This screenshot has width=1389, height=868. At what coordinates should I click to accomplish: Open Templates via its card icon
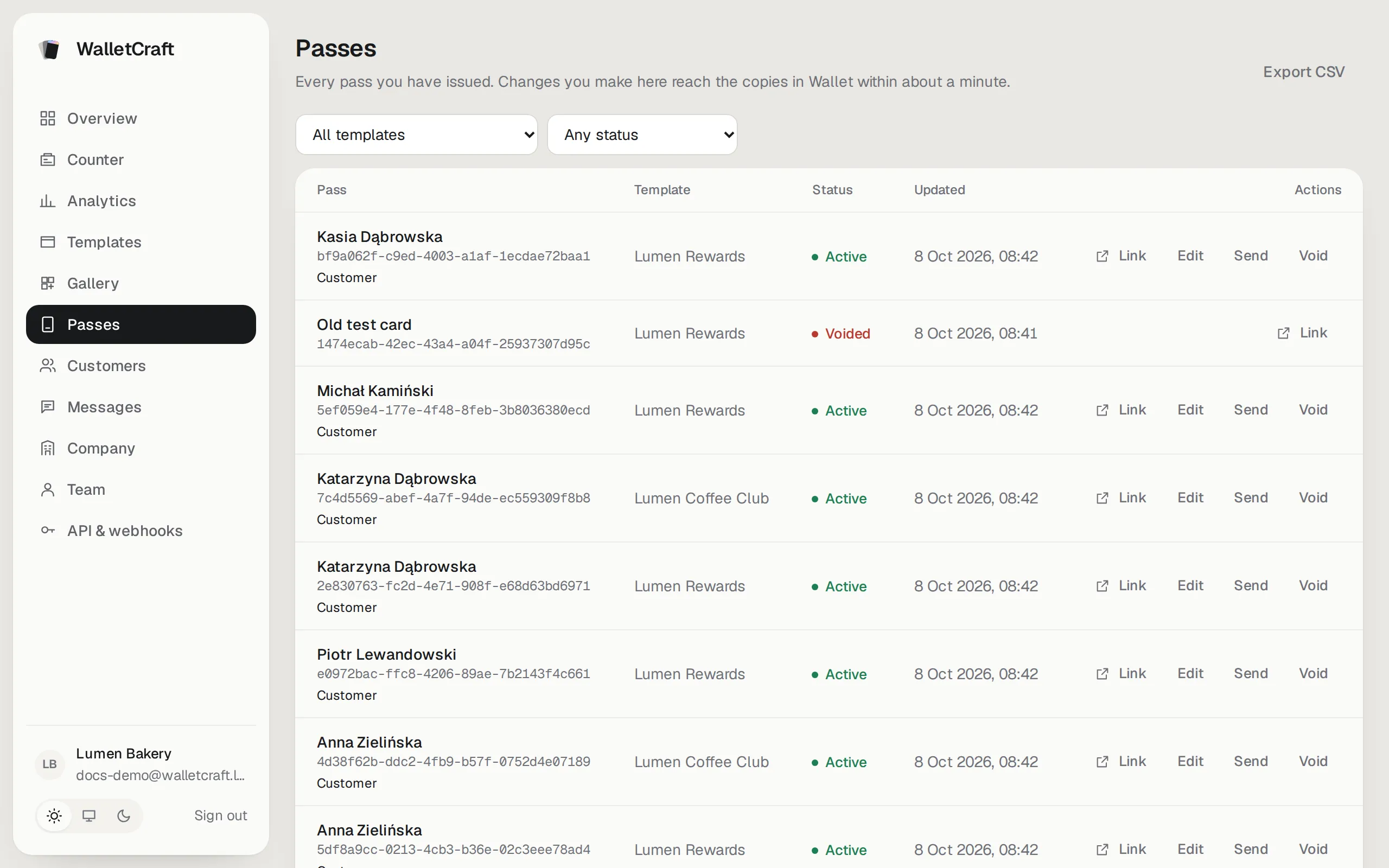(48, 242)
